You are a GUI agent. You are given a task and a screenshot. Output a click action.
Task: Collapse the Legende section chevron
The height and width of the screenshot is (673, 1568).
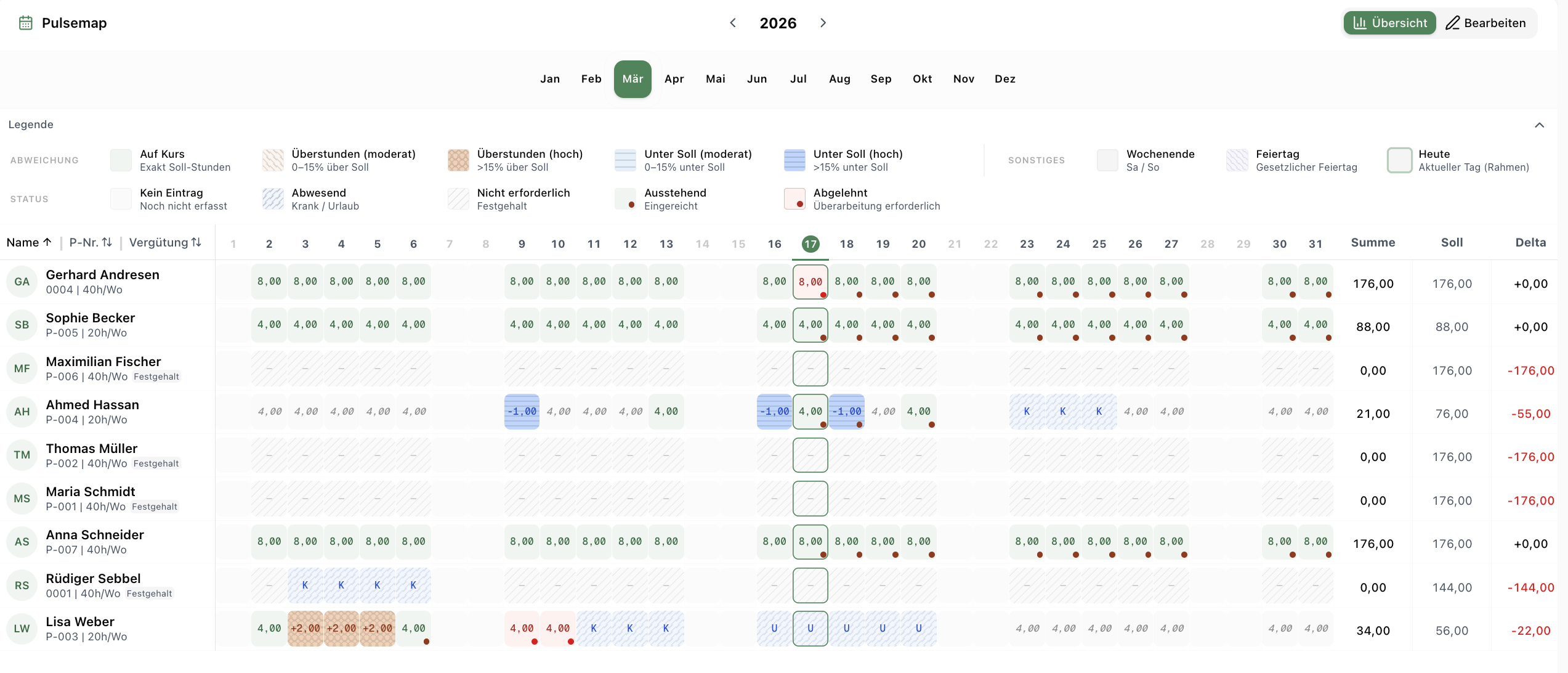tap(1539, 125)
